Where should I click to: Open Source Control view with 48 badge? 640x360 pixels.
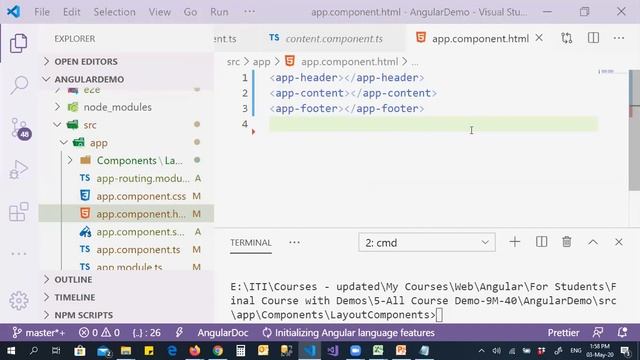pyautogui.click(x=20, y=129)
